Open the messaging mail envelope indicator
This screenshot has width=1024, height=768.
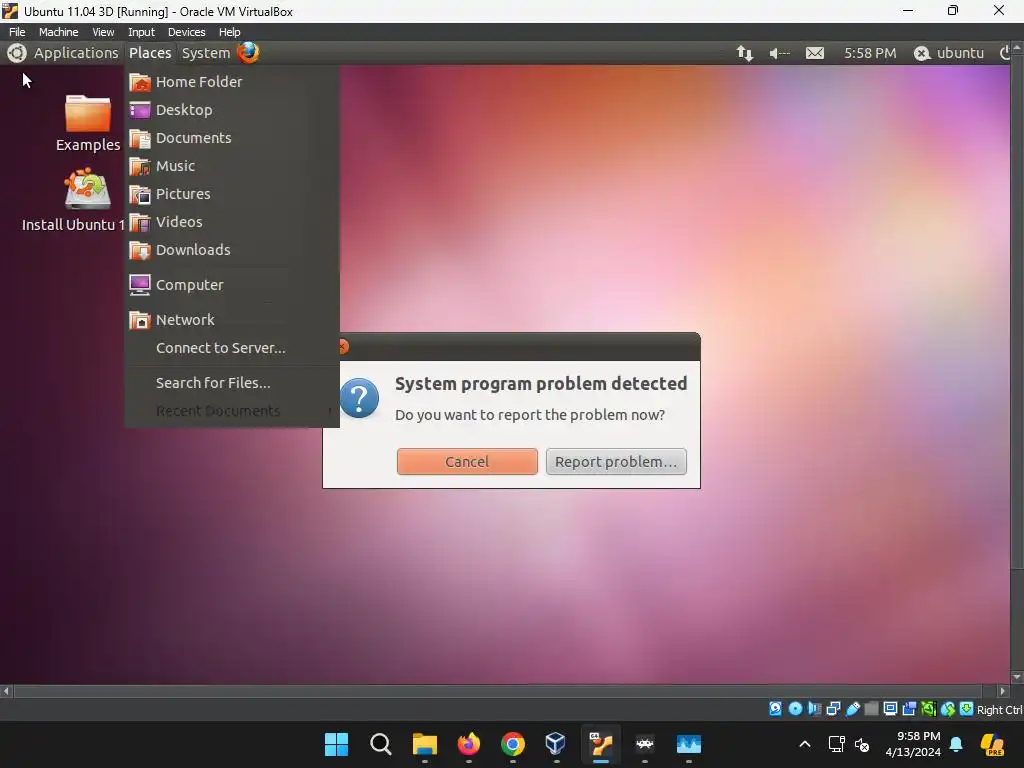click(x=814, y=53)
